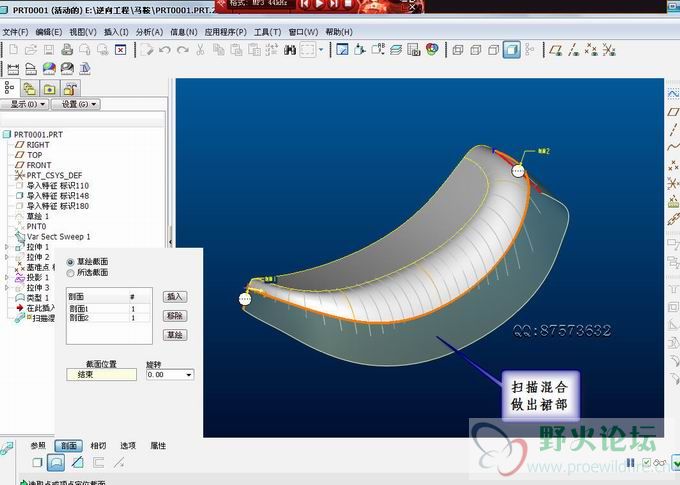Open the 旋转 0.00 combo box
Viewport: 680px width, 485px height.
point(170,374)
